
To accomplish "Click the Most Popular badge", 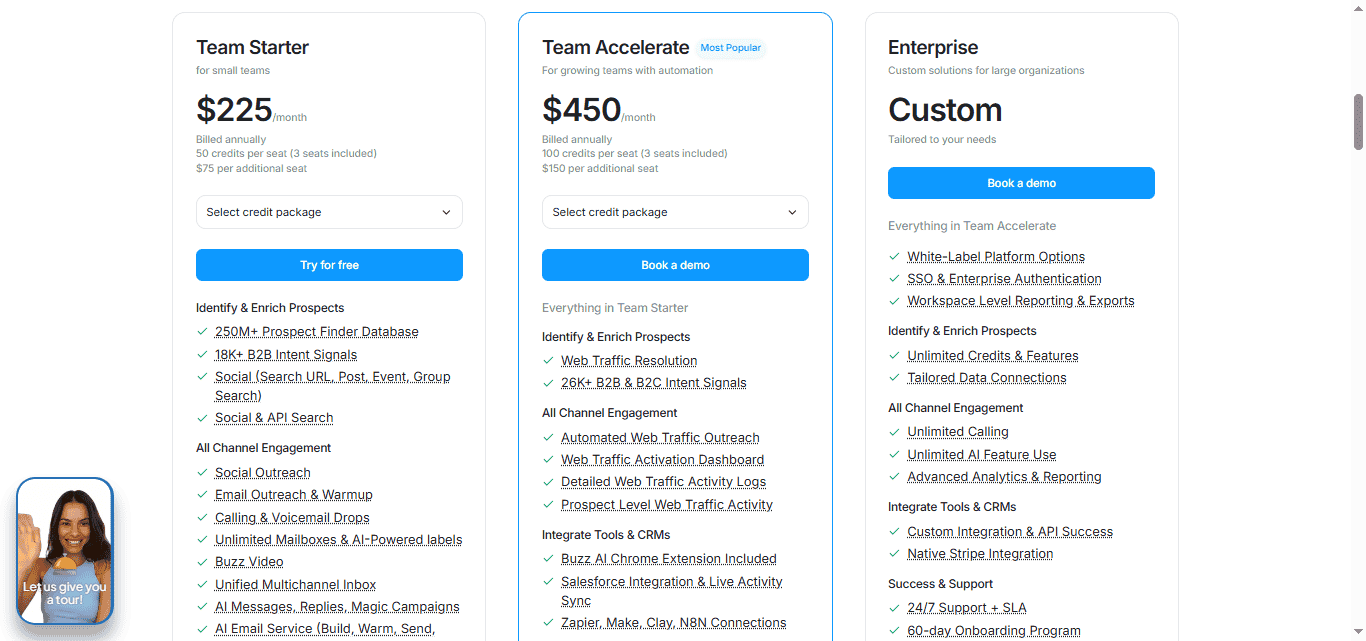I will (x=730, y=47).
